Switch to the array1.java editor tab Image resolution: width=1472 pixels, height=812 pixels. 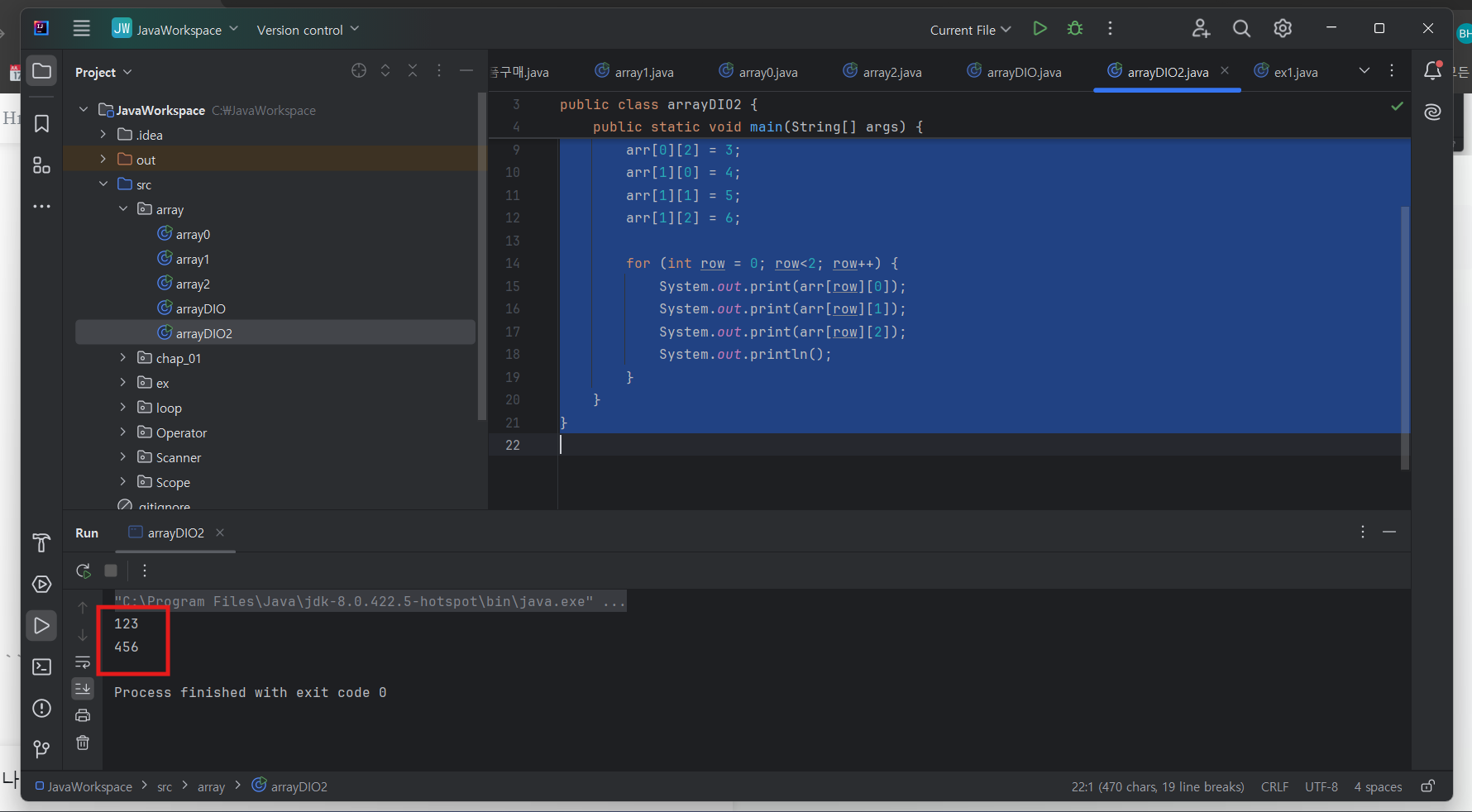pyautogui.click(x=634, y=72)
